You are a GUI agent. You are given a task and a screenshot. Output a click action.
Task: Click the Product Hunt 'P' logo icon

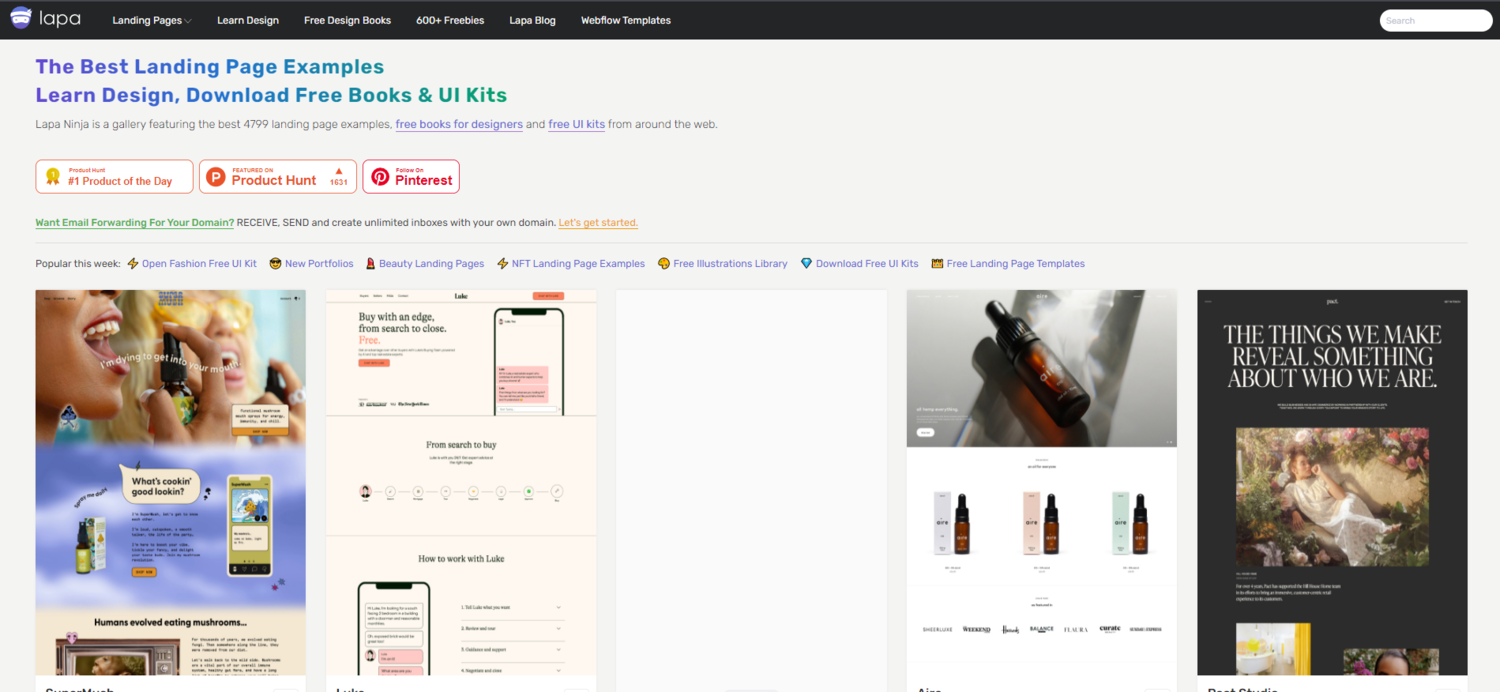point(215,177)
